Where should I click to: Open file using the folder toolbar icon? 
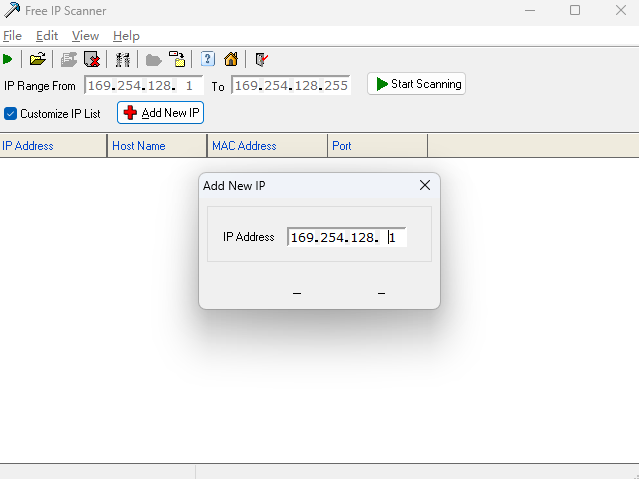pyautogui.click(x=37, y=59)
